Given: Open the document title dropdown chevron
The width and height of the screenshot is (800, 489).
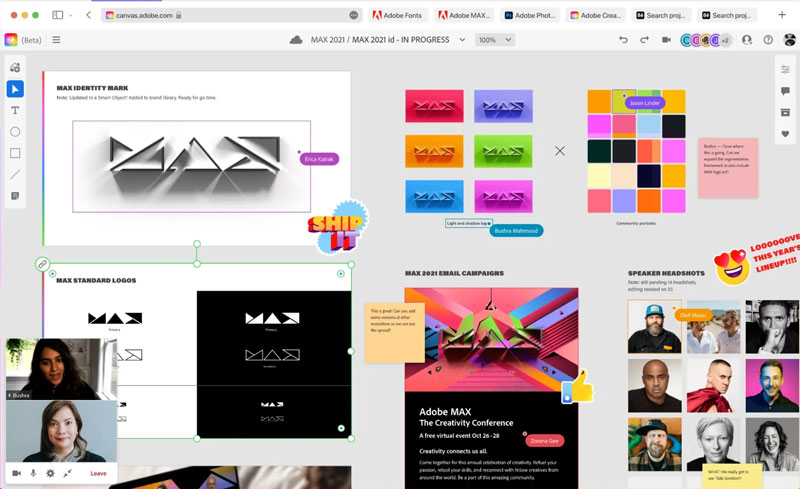Looking at the screenshot, I should [462, 40].
